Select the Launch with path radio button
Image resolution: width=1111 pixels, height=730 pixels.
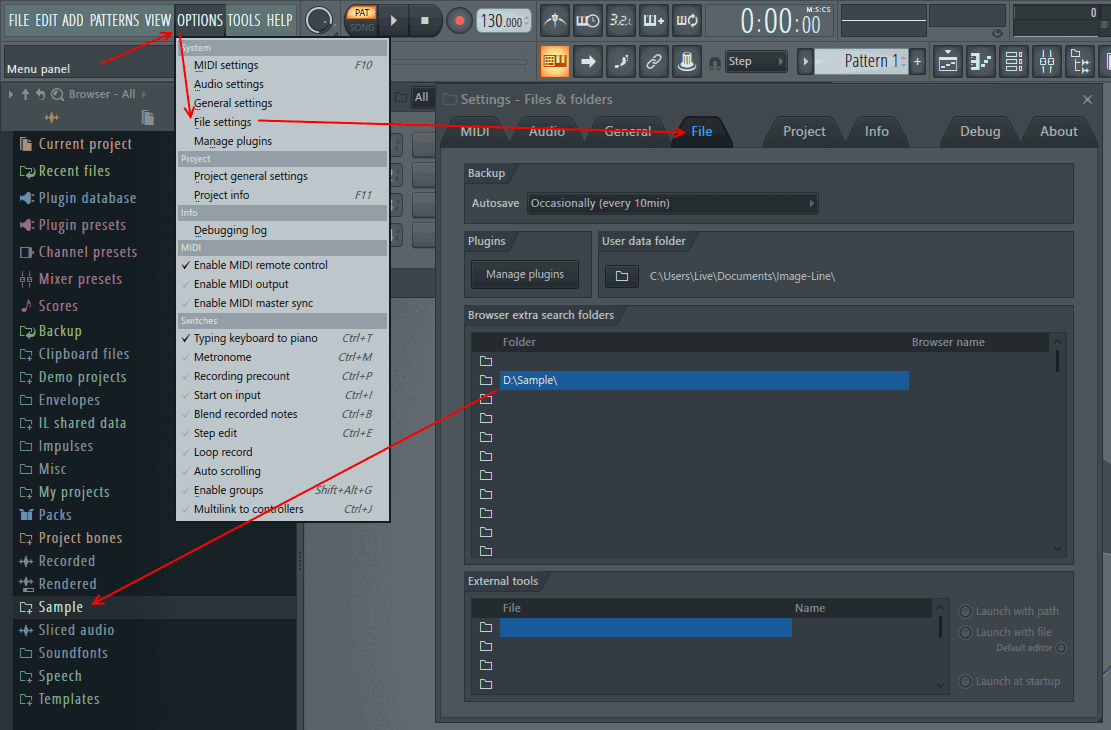click(966, 612)
